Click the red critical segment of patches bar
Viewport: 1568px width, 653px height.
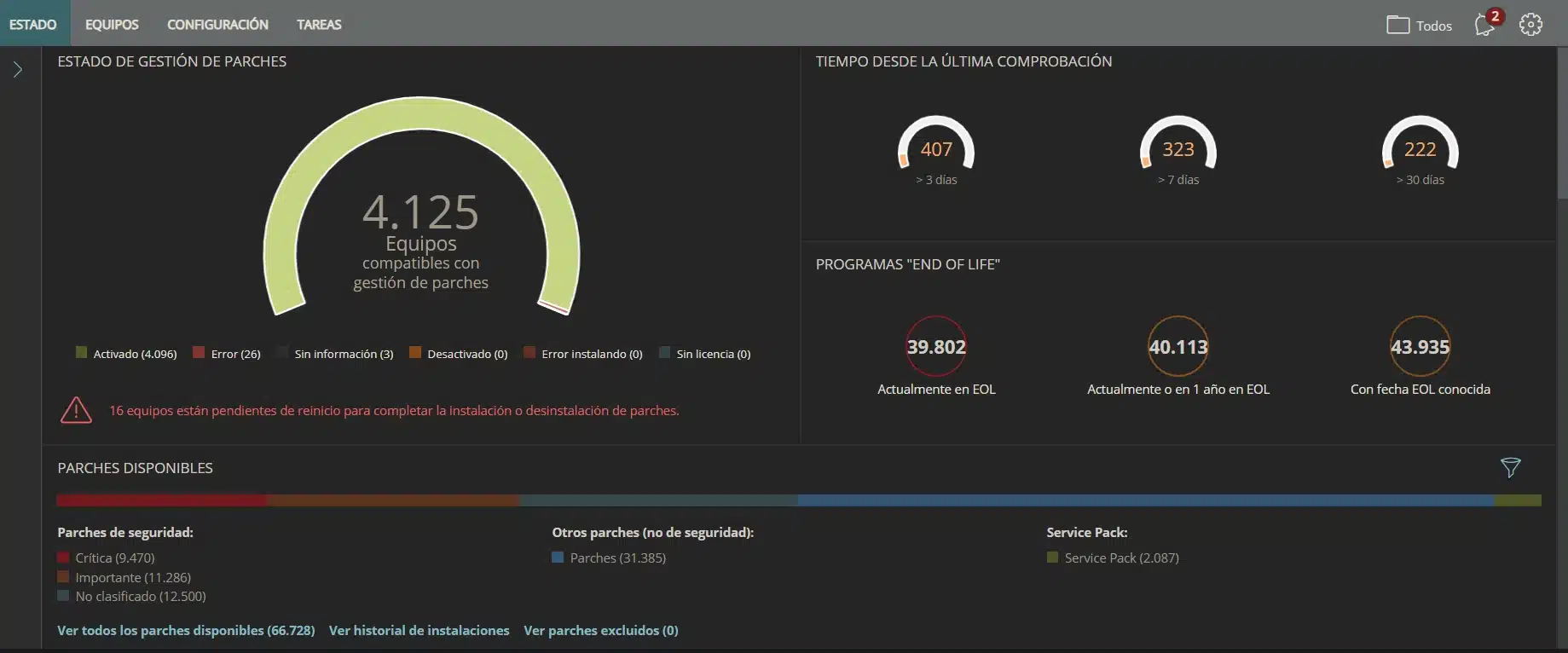click(x=161, y=500)
